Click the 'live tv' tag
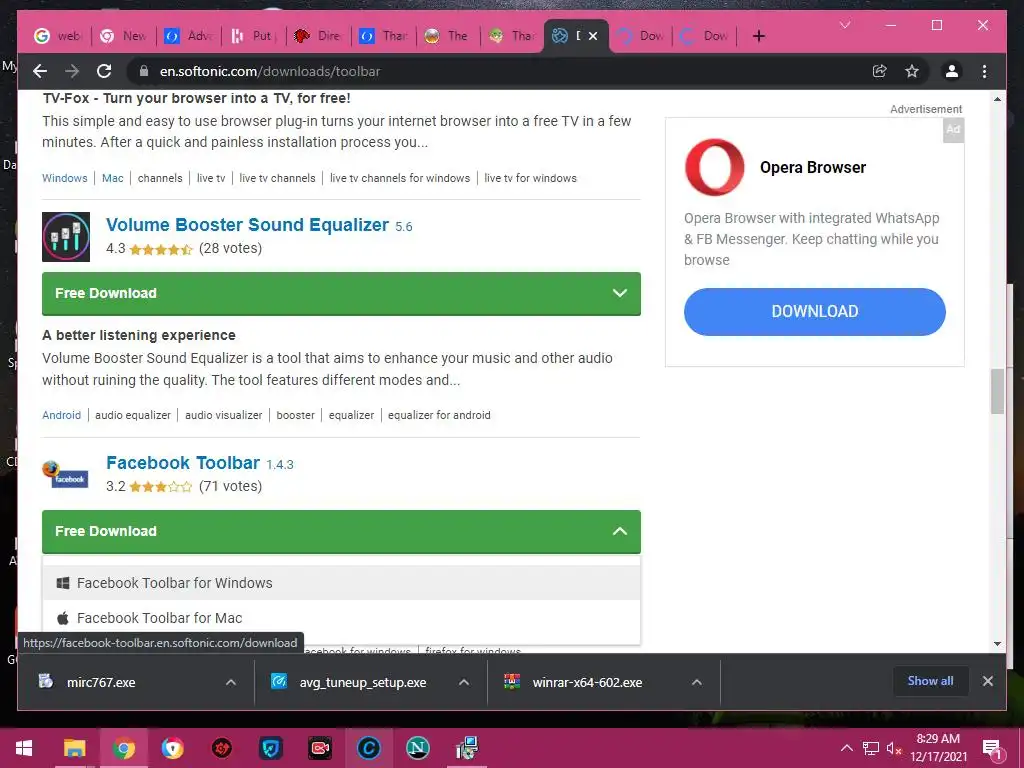The width and height of the screenshot is (1024, 768). pos(211,178)
